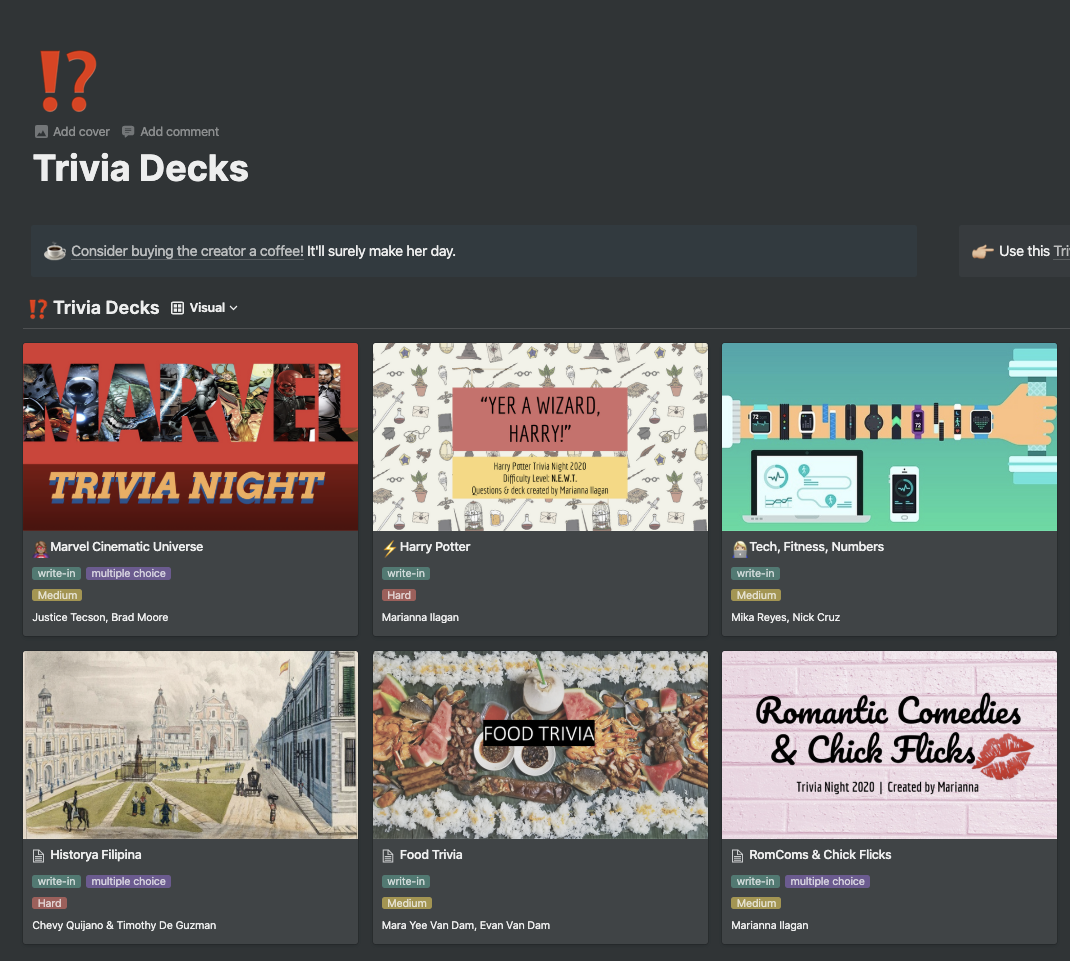Click the Add cover image icon
The height and width of the screenshot is (961, 1070).
click(41, 131)
